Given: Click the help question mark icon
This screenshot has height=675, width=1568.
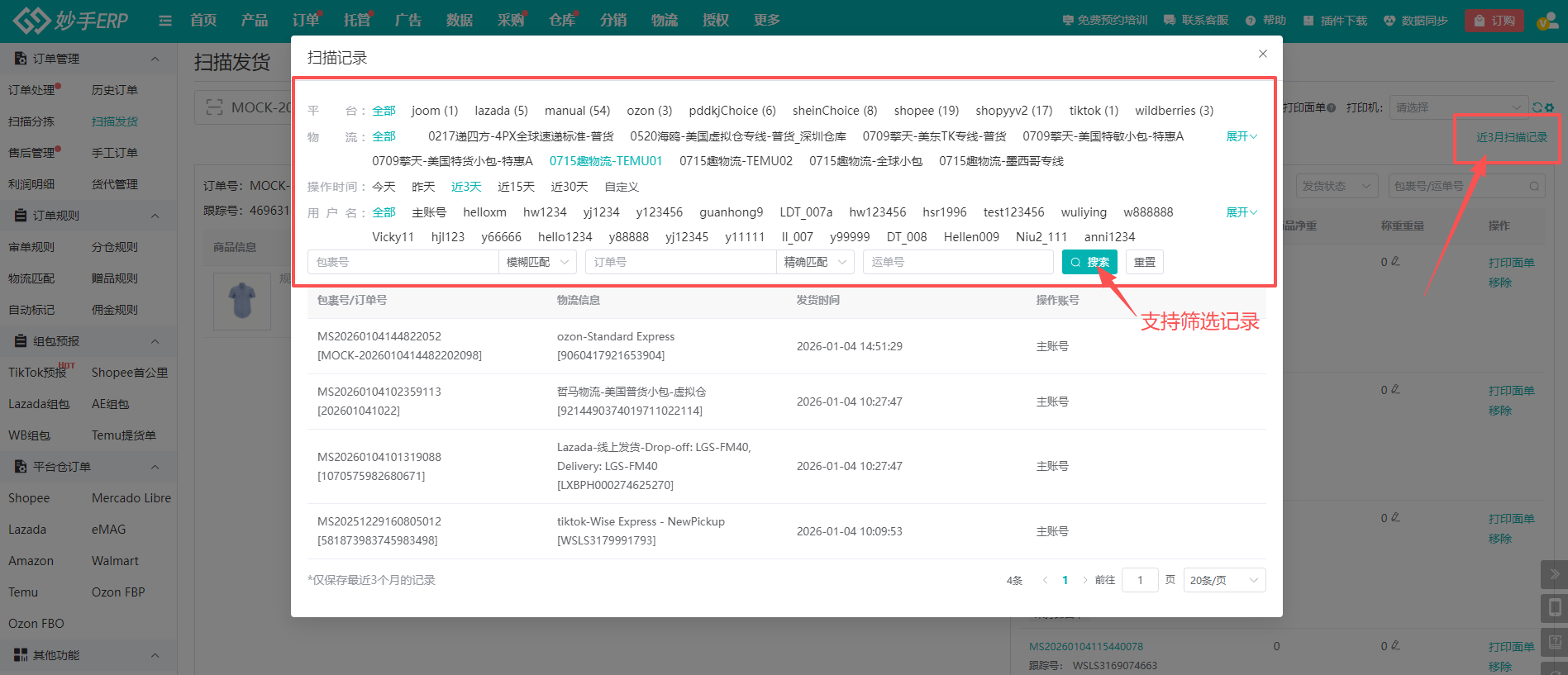Looking at the screenshot, I should tap(1251, 21).
